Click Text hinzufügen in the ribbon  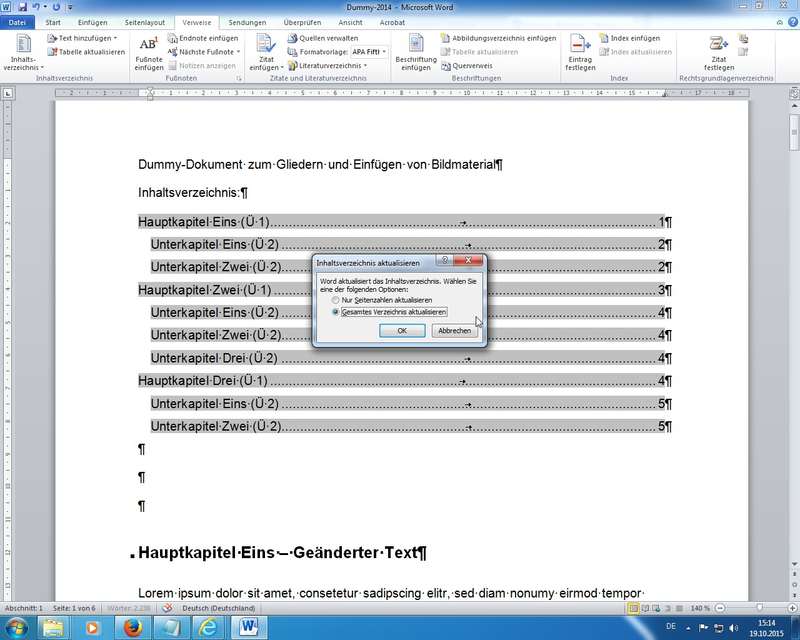[x=82, y=38]
